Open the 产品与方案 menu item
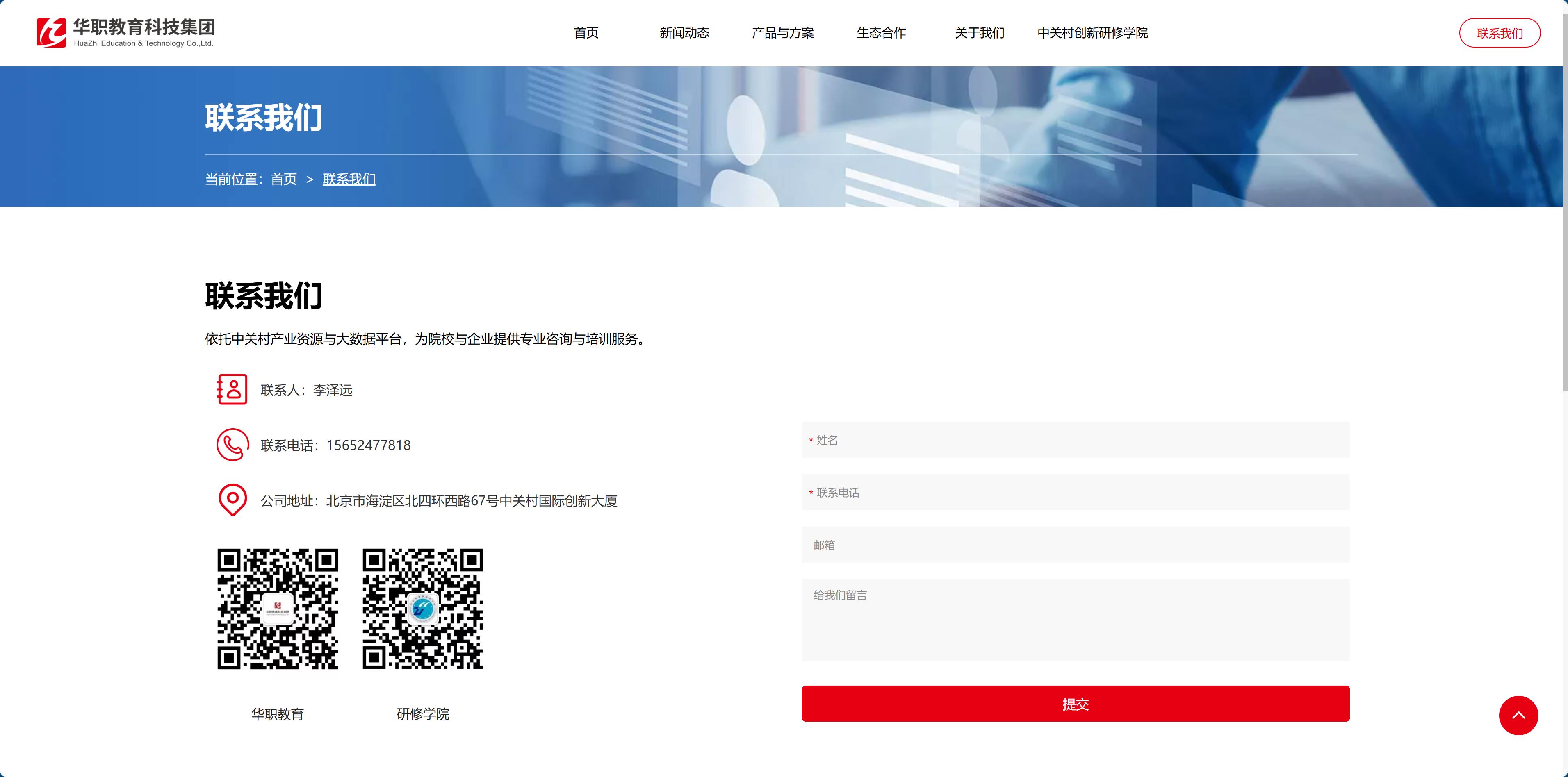 (783, 33)
